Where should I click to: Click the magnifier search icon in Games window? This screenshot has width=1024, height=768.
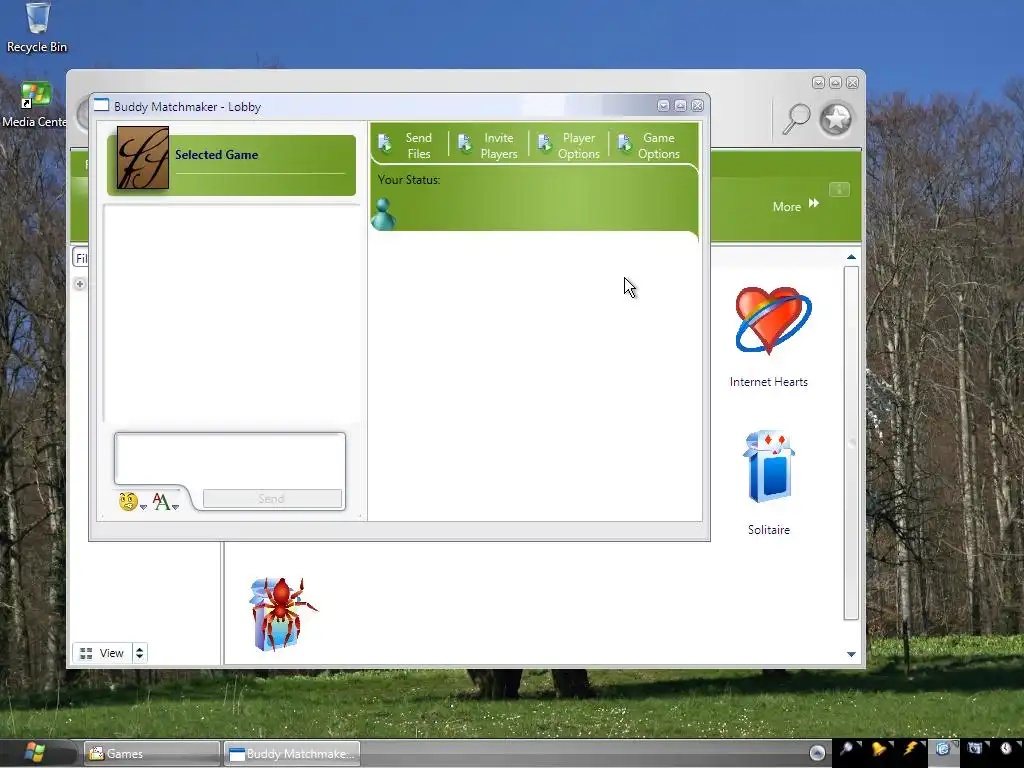[795, 120]
